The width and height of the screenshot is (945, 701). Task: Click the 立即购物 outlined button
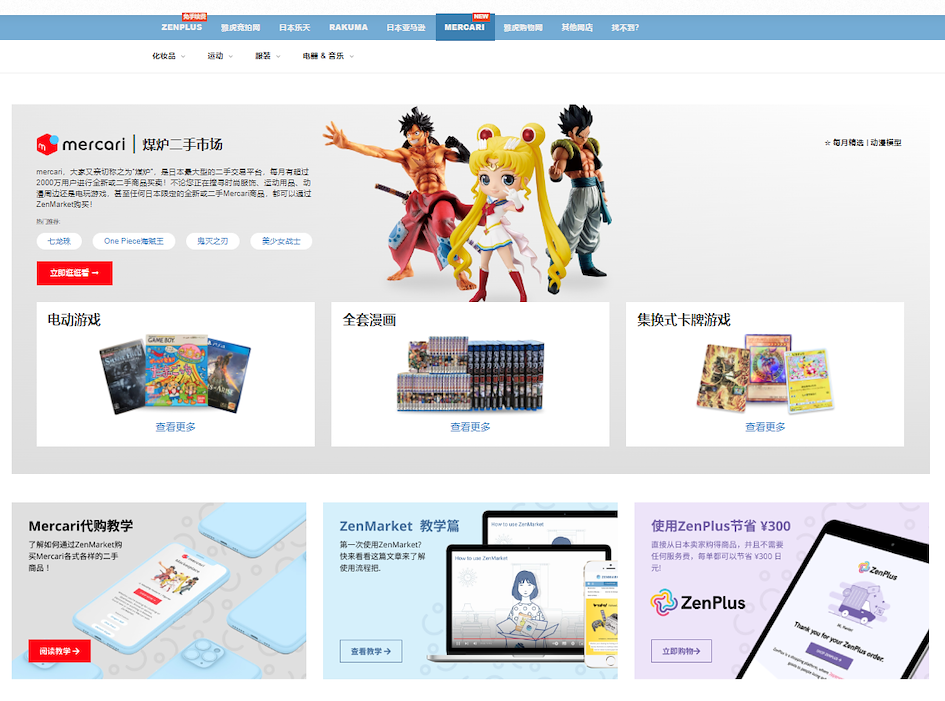[681, 651]
